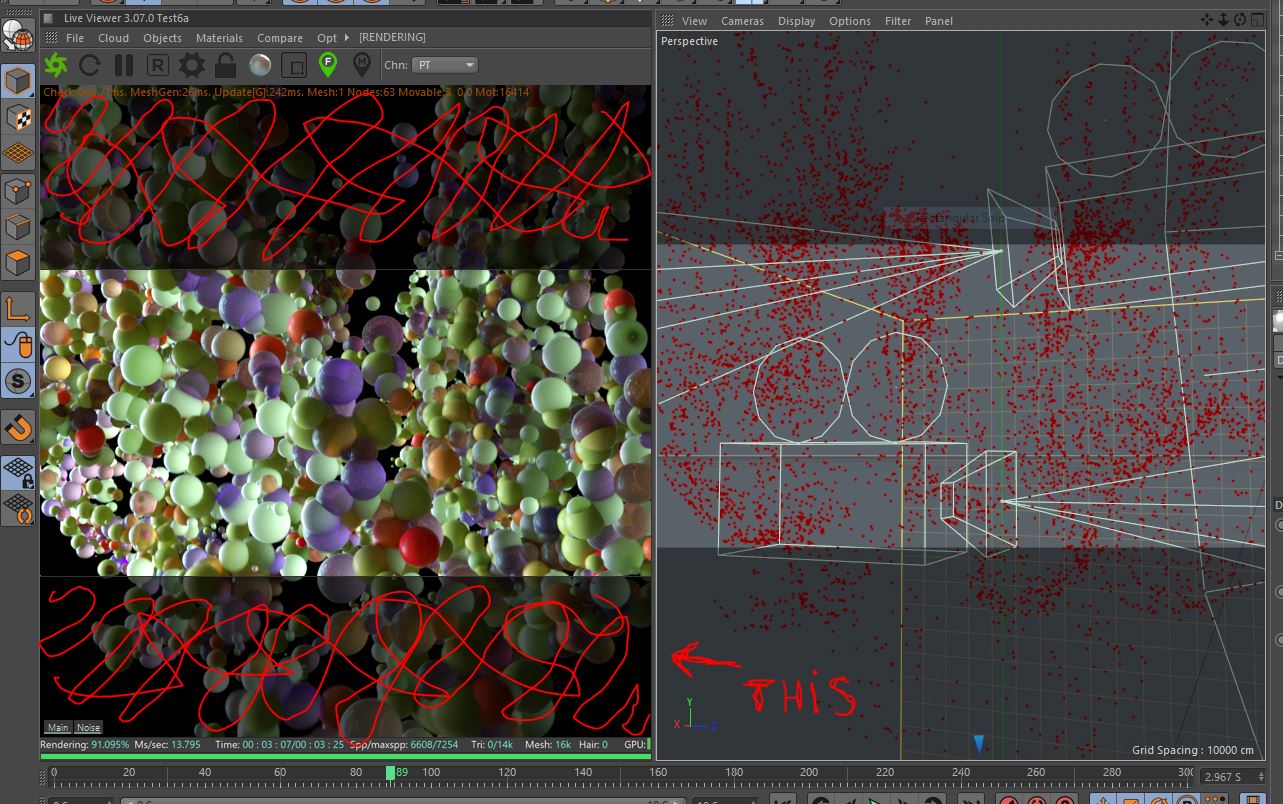Click the viewport move camera icon

[1208, 20]
